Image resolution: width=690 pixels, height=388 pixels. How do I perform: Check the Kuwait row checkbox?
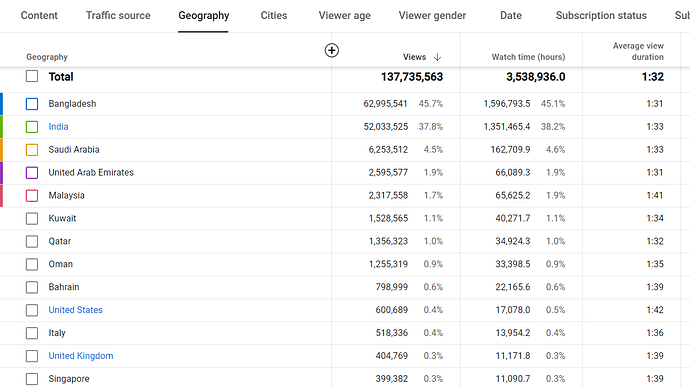32,218
